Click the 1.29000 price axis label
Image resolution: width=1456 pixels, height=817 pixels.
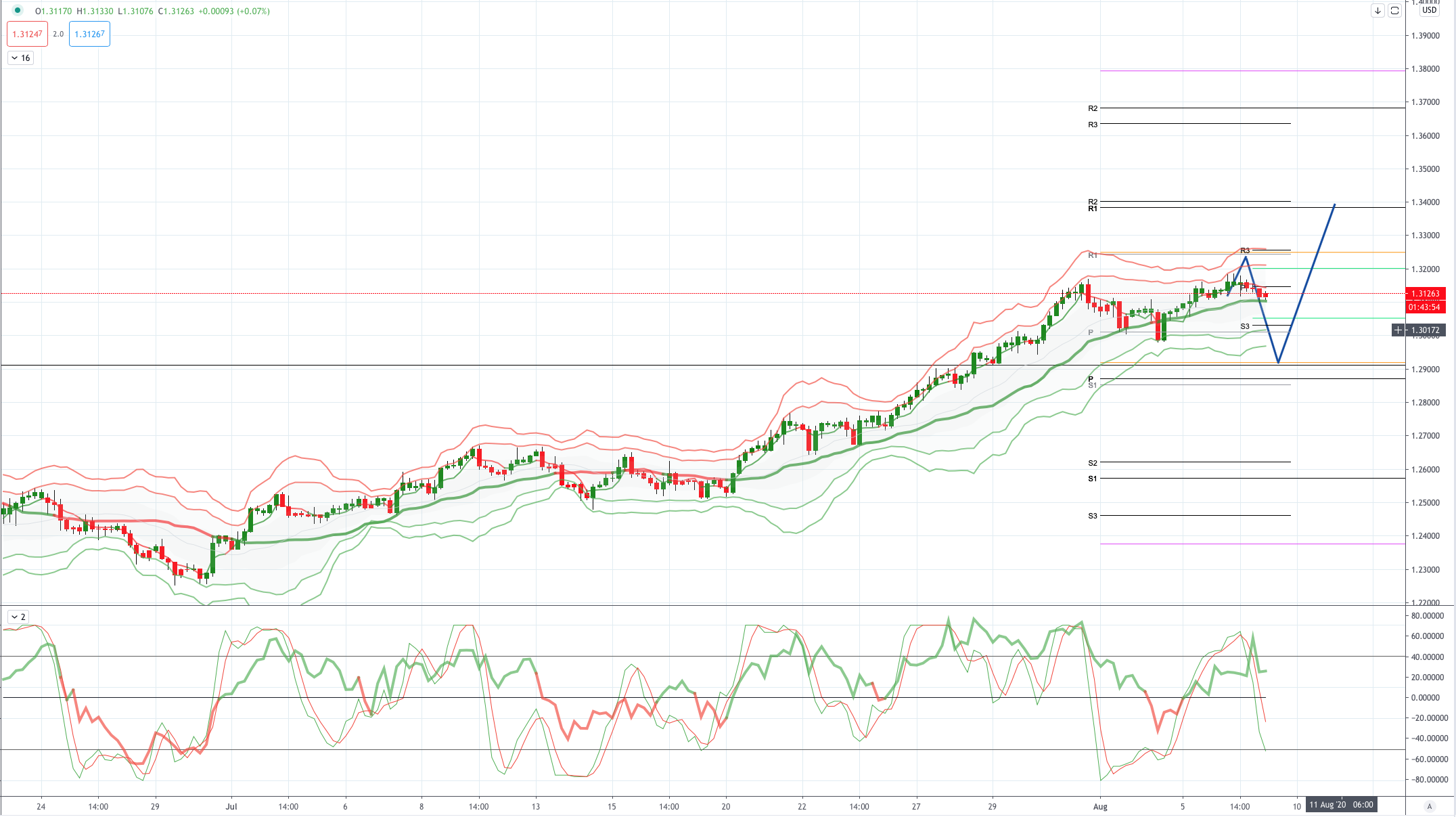1425,370
